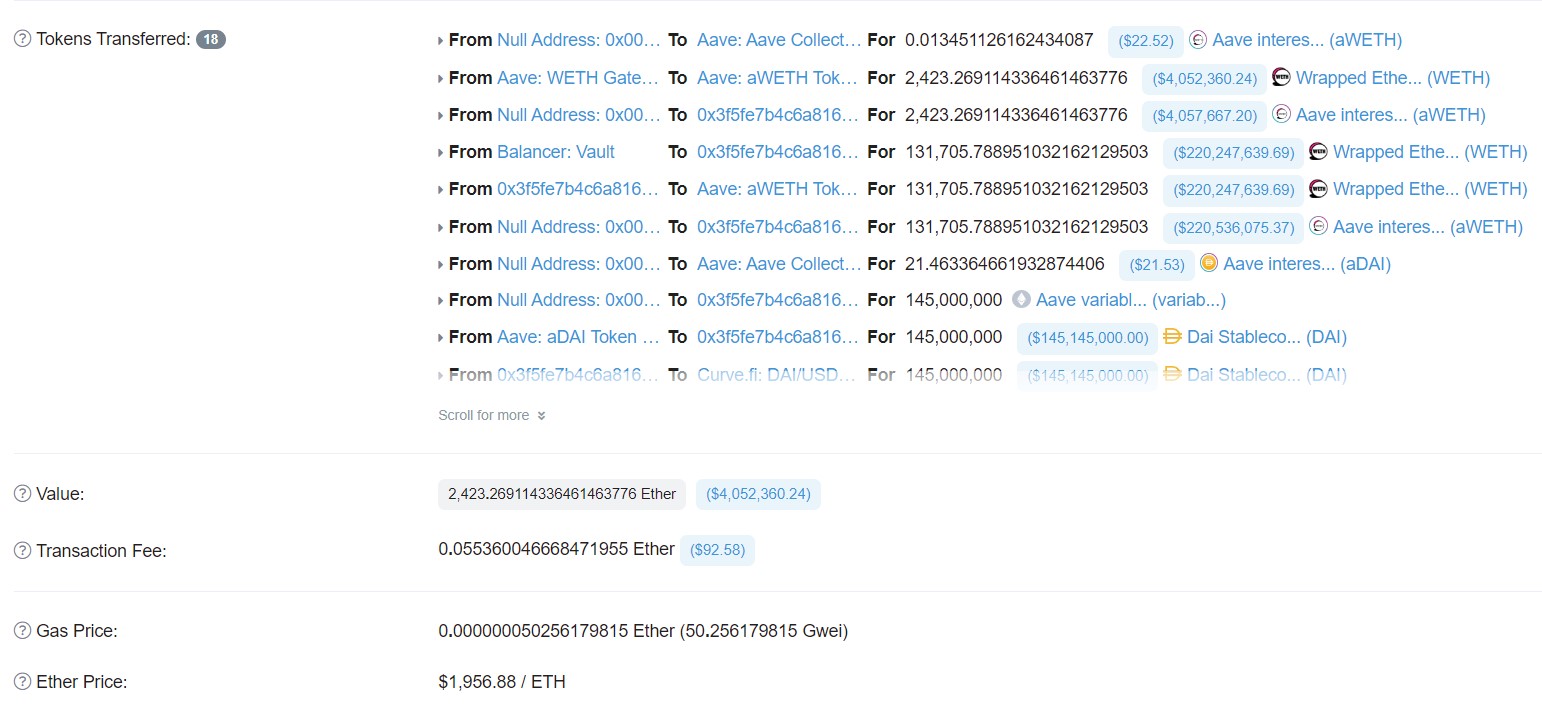Image resolution: width=1542 pixels, height=707 pixels.
Task: Click the Value help question icon
Action: 22,494
